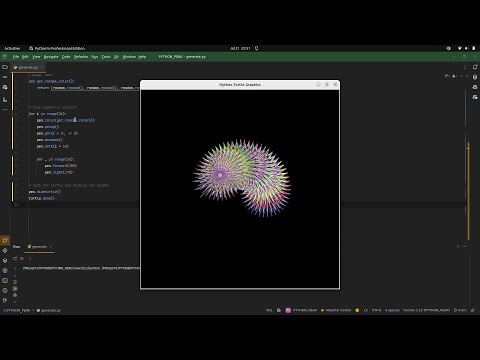Toggle soft-wrap in the Run console

tap(15, 282)
